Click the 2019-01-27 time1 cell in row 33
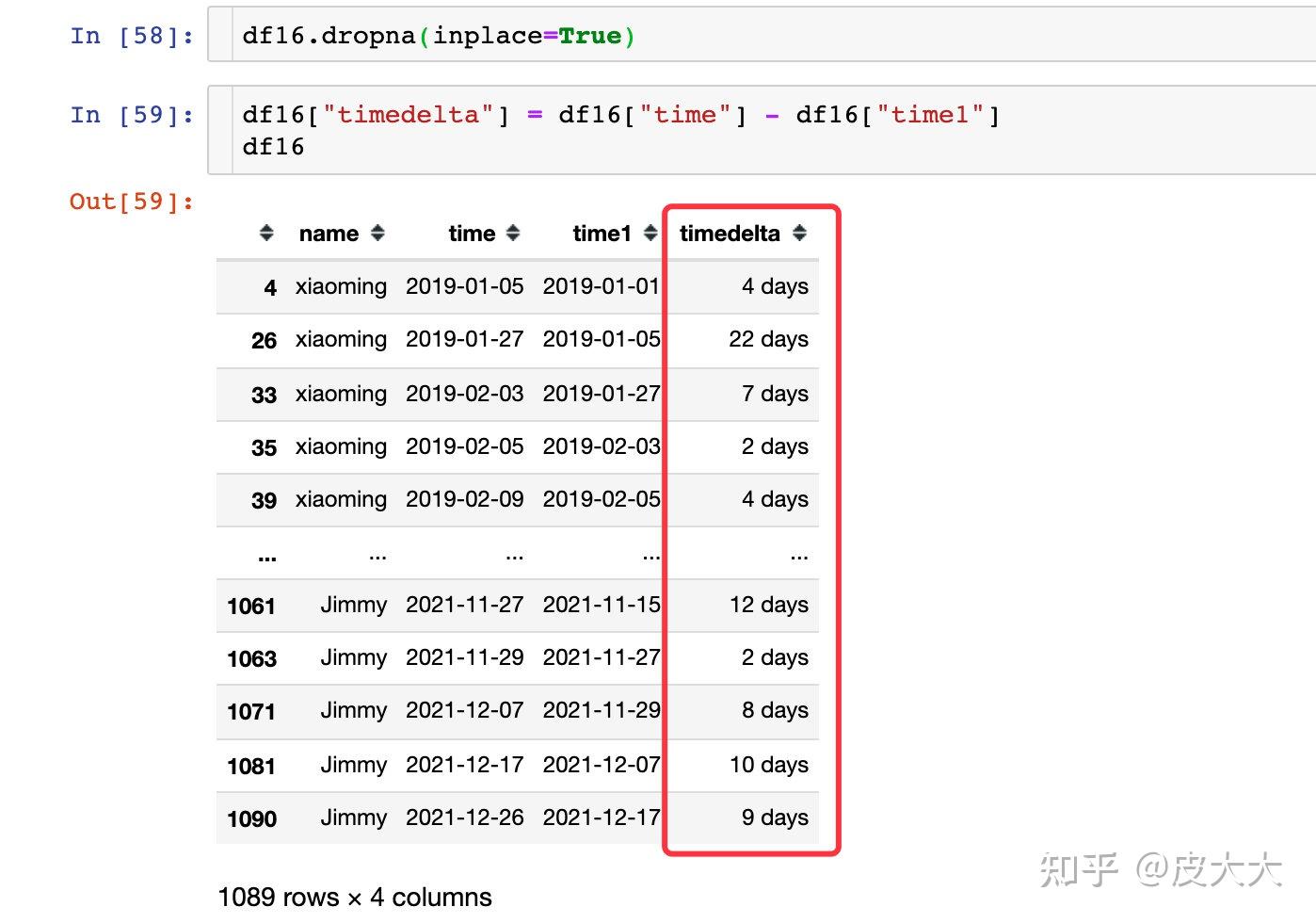 tap(602, 394)
